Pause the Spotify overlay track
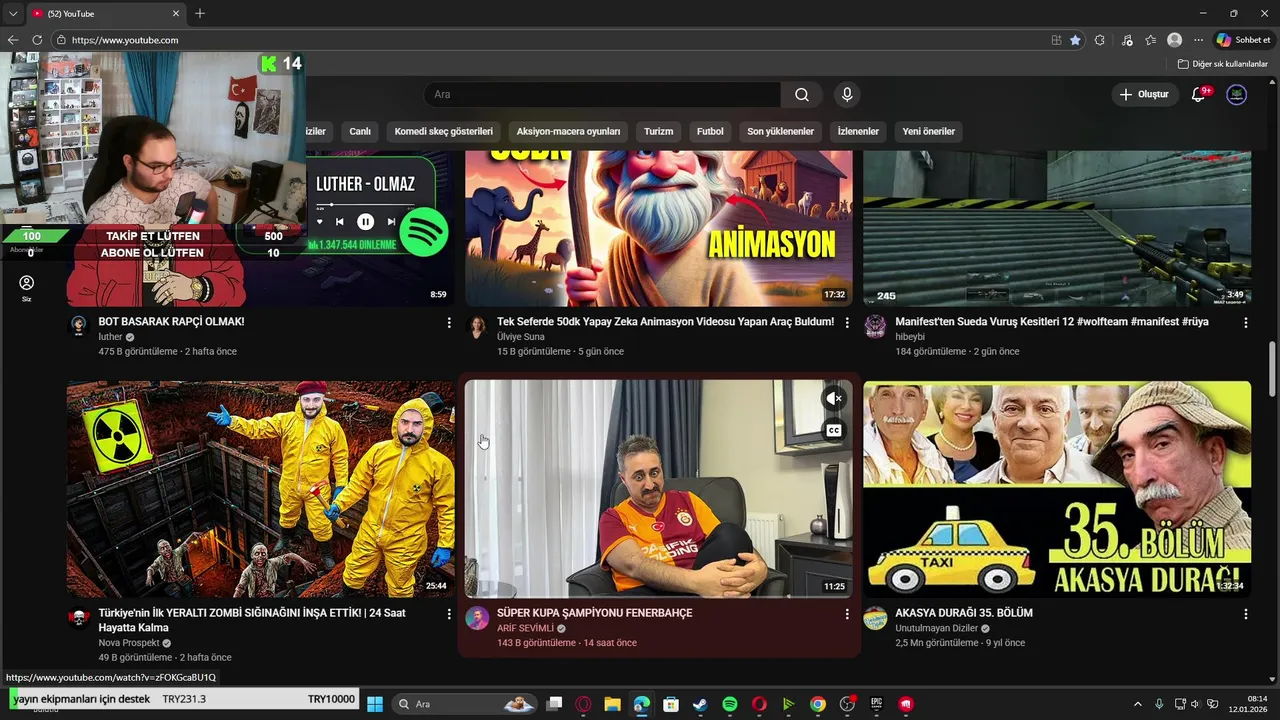1280x720 pixels. (x=365, y=222)
